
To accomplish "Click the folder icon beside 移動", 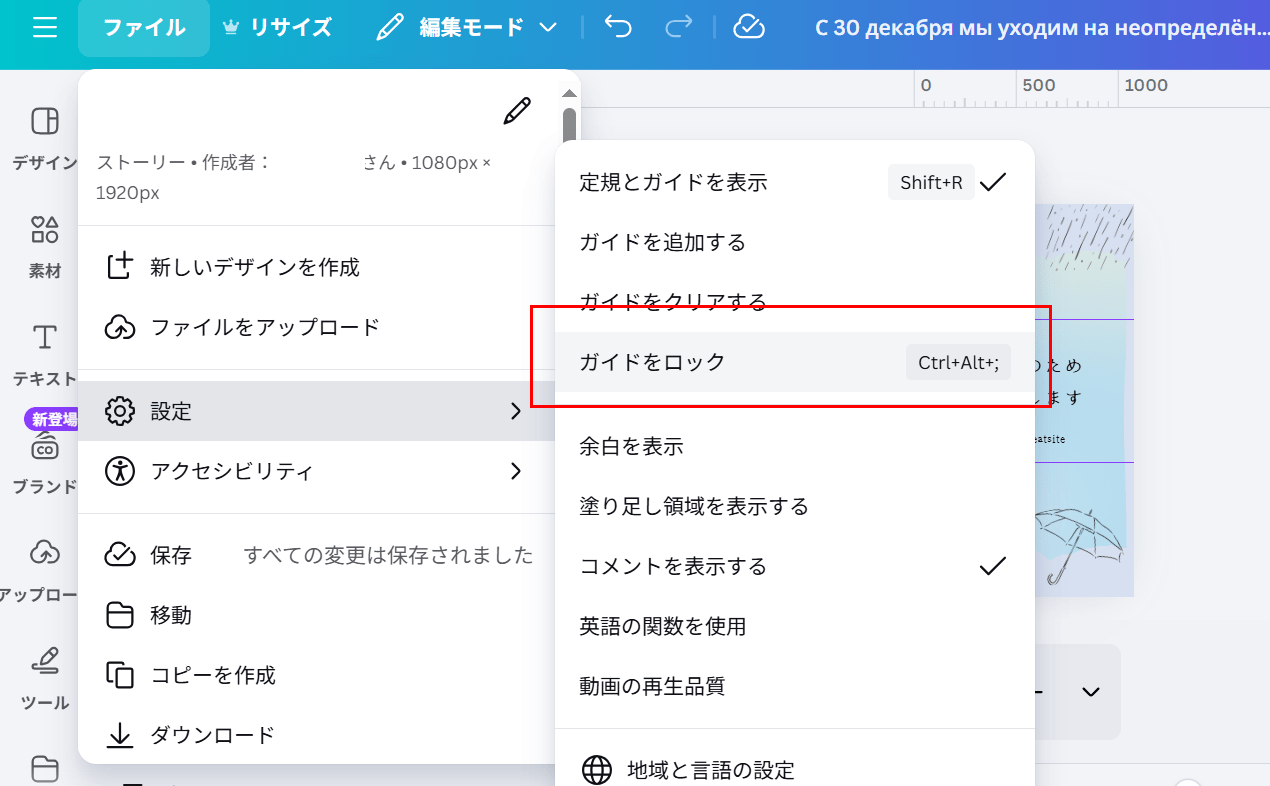I will click(120, 615).
